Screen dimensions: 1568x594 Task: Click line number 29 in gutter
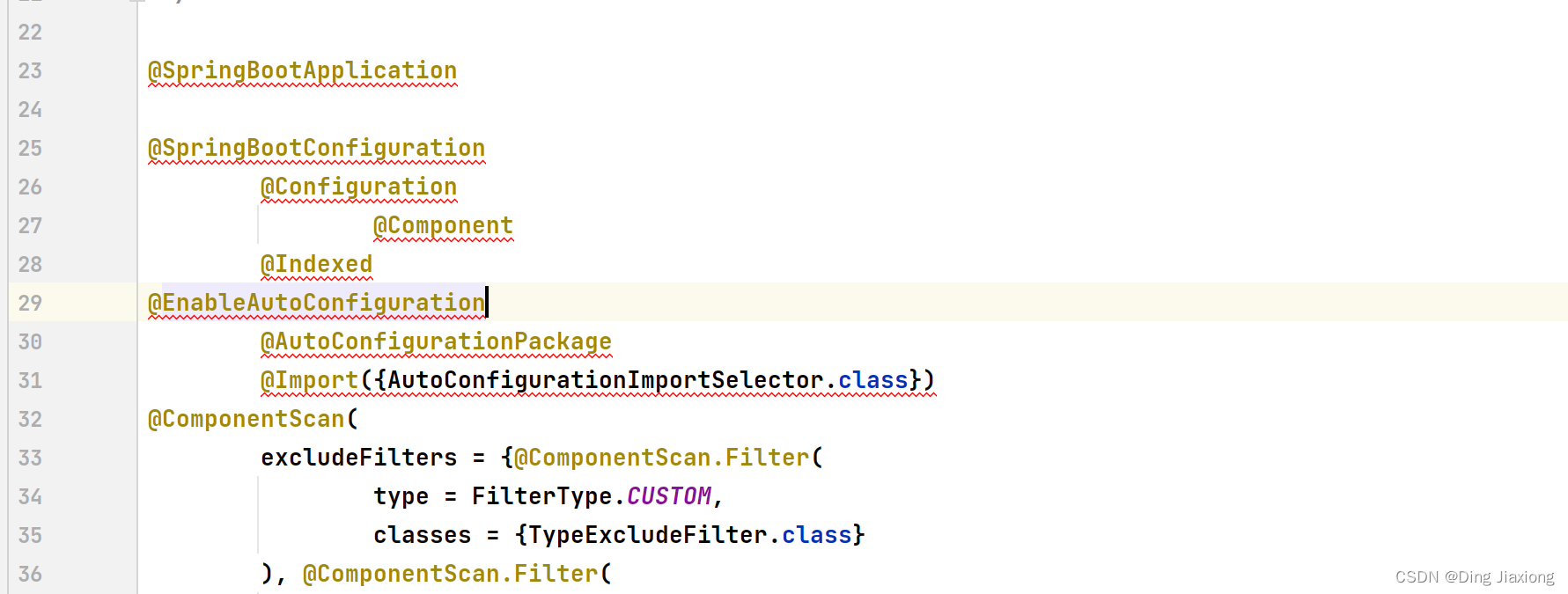click(x=30, y=303)
